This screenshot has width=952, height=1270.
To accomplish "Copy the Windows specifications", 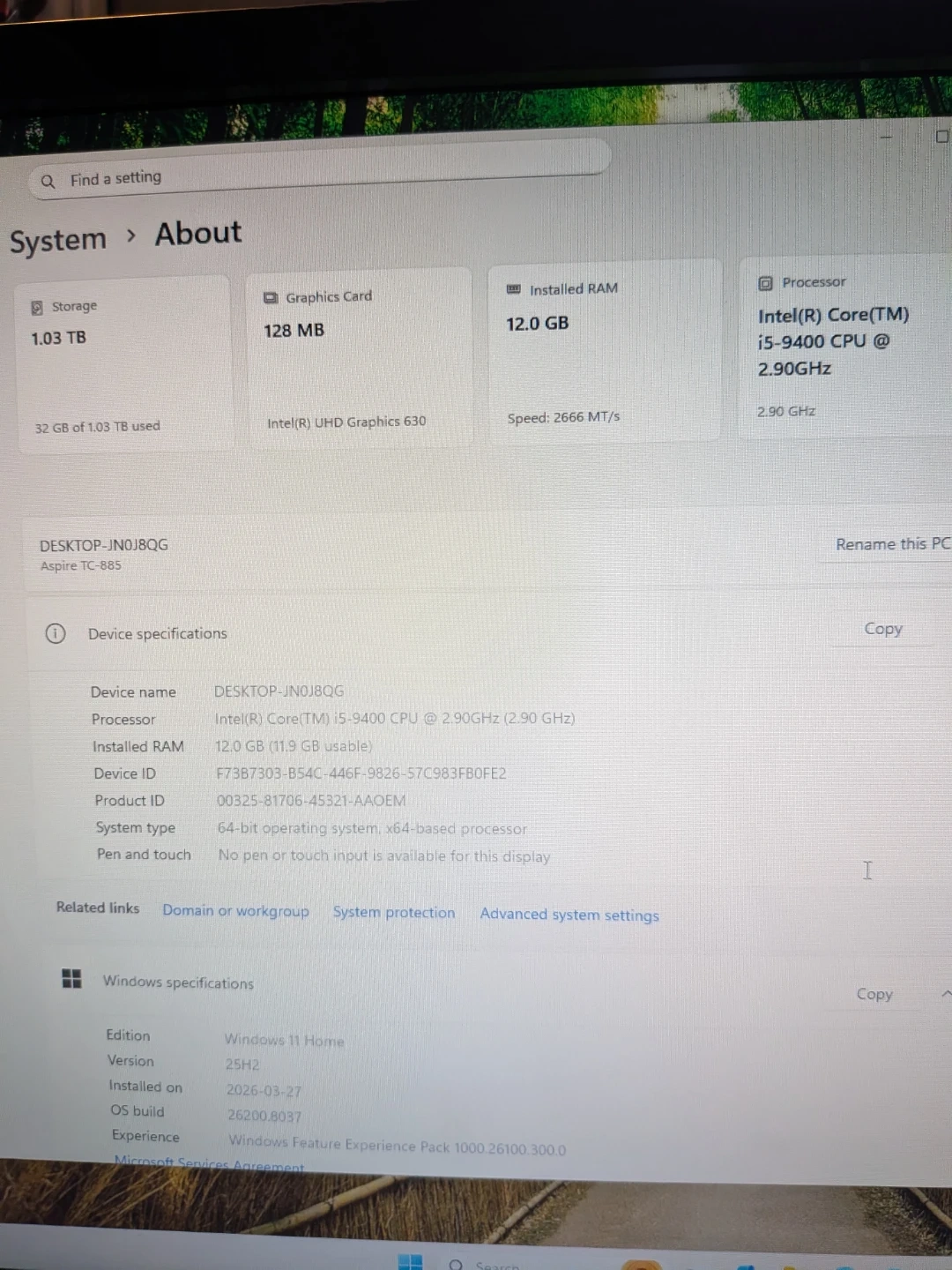I will [874, 994].
